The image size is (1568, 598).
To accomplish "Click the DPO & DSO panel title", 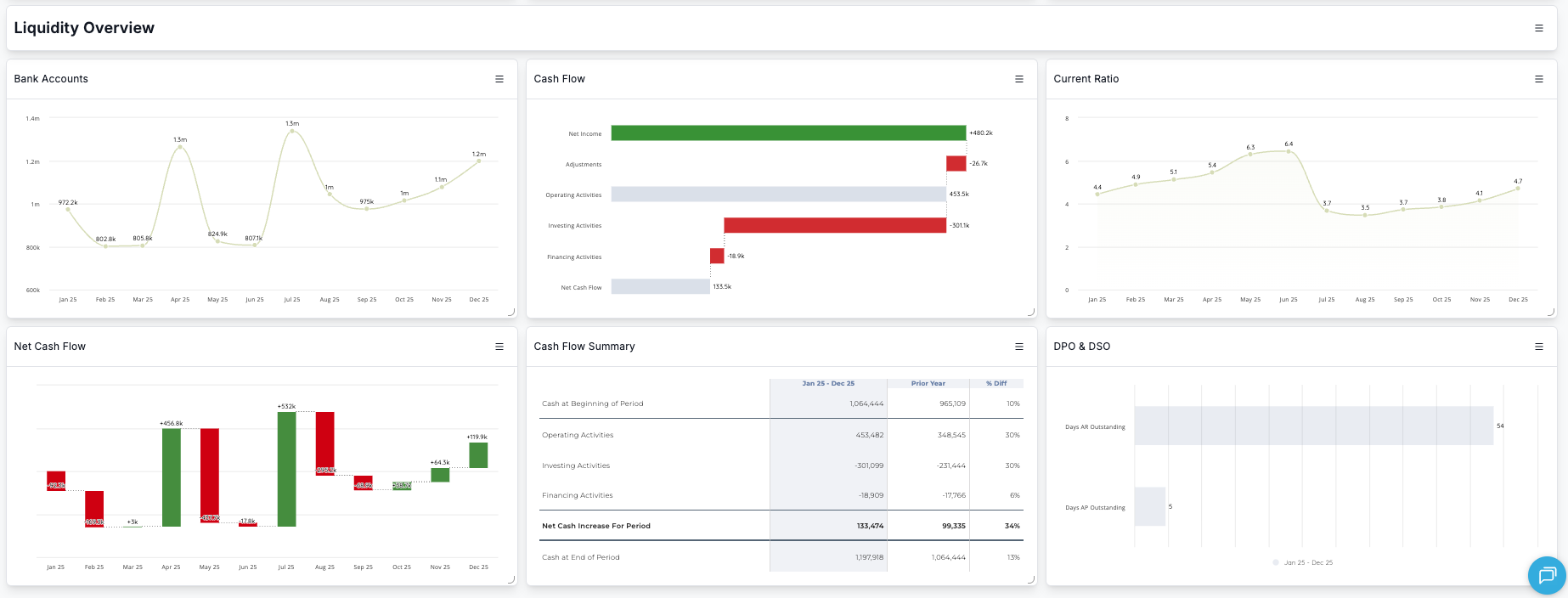I will [x=1082, y=347].
